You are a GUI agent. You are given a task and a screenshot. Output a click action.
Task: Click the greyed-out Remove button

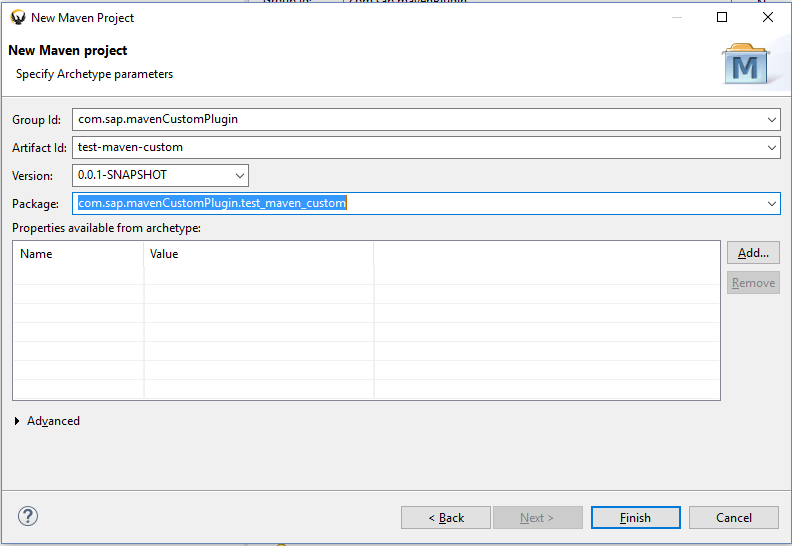click(x=753, y=283)
